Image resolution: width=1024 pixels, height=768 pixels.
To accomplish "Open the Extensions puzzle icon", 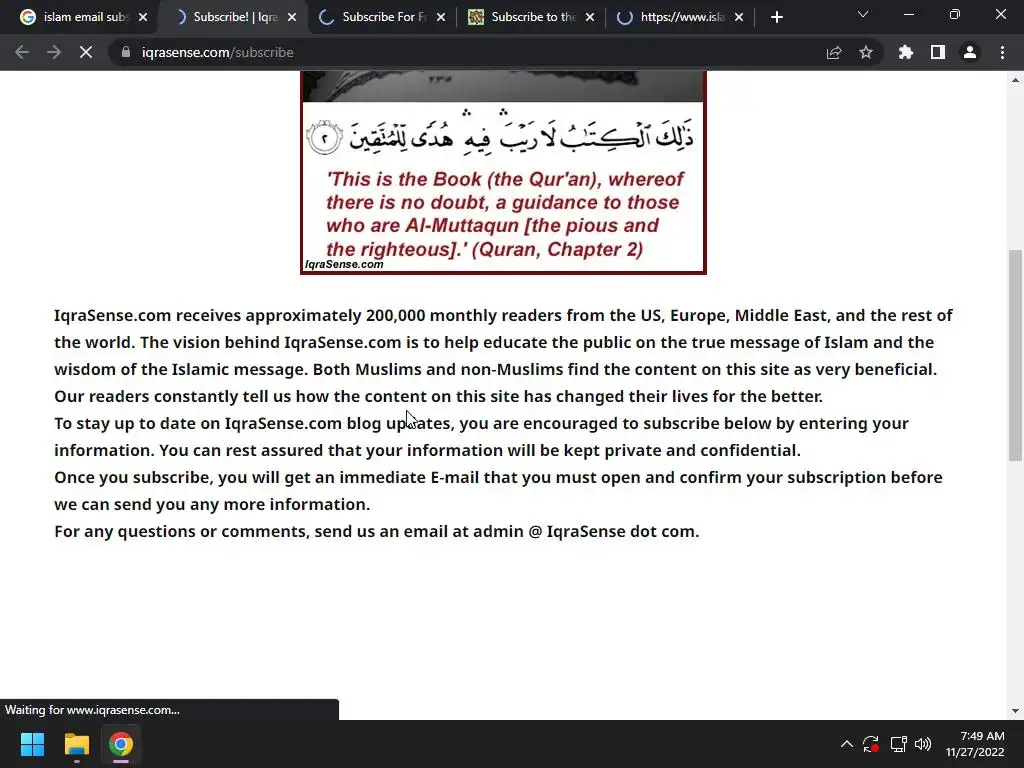I will point(905,52).
